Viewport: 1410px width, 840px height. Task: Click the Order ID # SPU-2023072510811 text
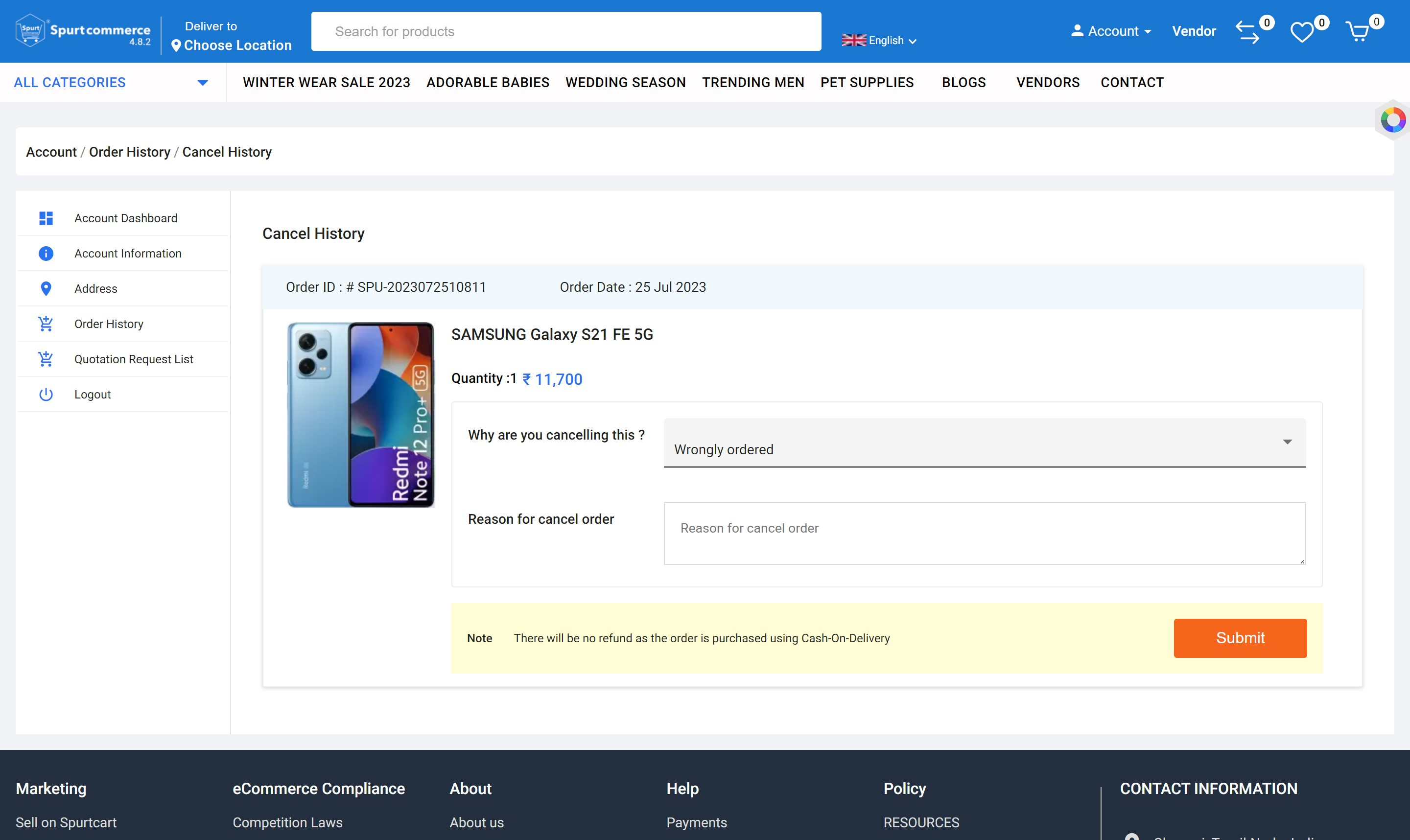click(386, 287)
